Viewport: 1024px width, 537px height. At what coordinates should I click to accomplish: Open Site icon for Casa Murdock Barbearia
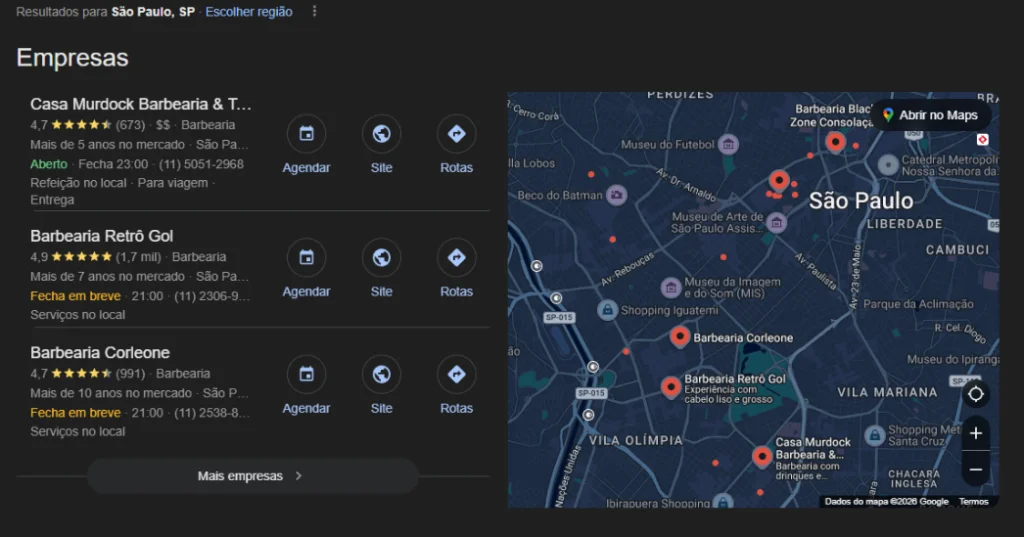381,134
